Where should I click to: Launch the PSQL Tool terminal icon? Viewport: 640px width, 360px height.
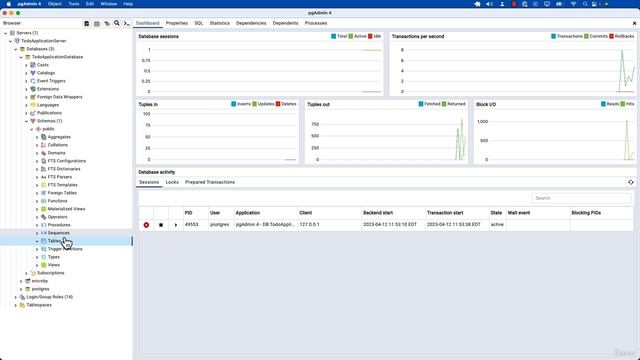pos(127,23)
